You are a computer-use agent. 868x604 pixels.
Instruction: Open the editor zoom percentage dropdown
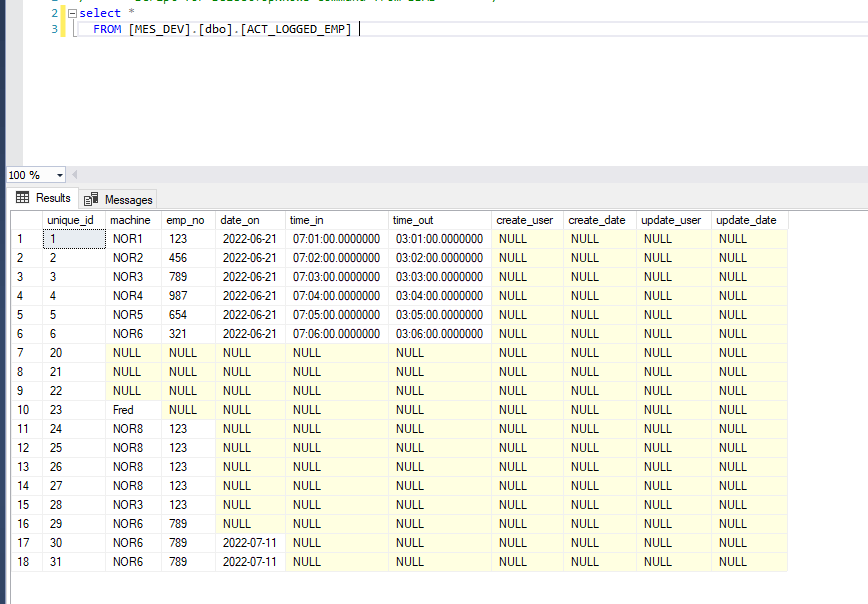point(58,174)
